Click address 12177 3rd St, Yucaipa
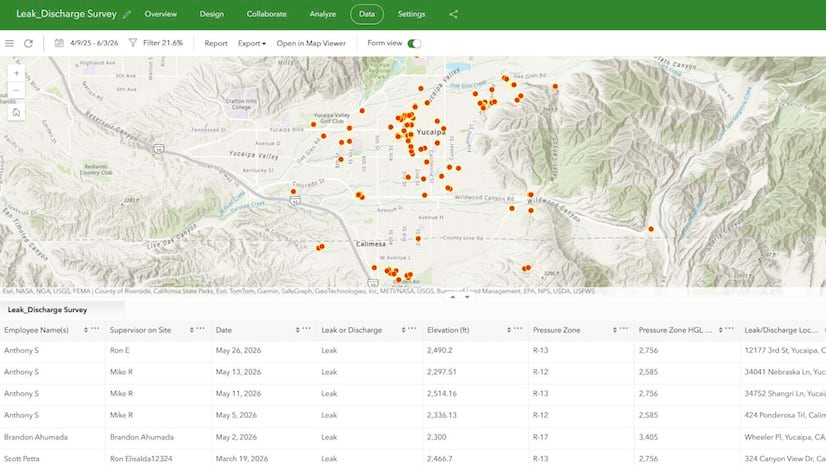This screenshot has width=826, height=465. click(785, 350)
